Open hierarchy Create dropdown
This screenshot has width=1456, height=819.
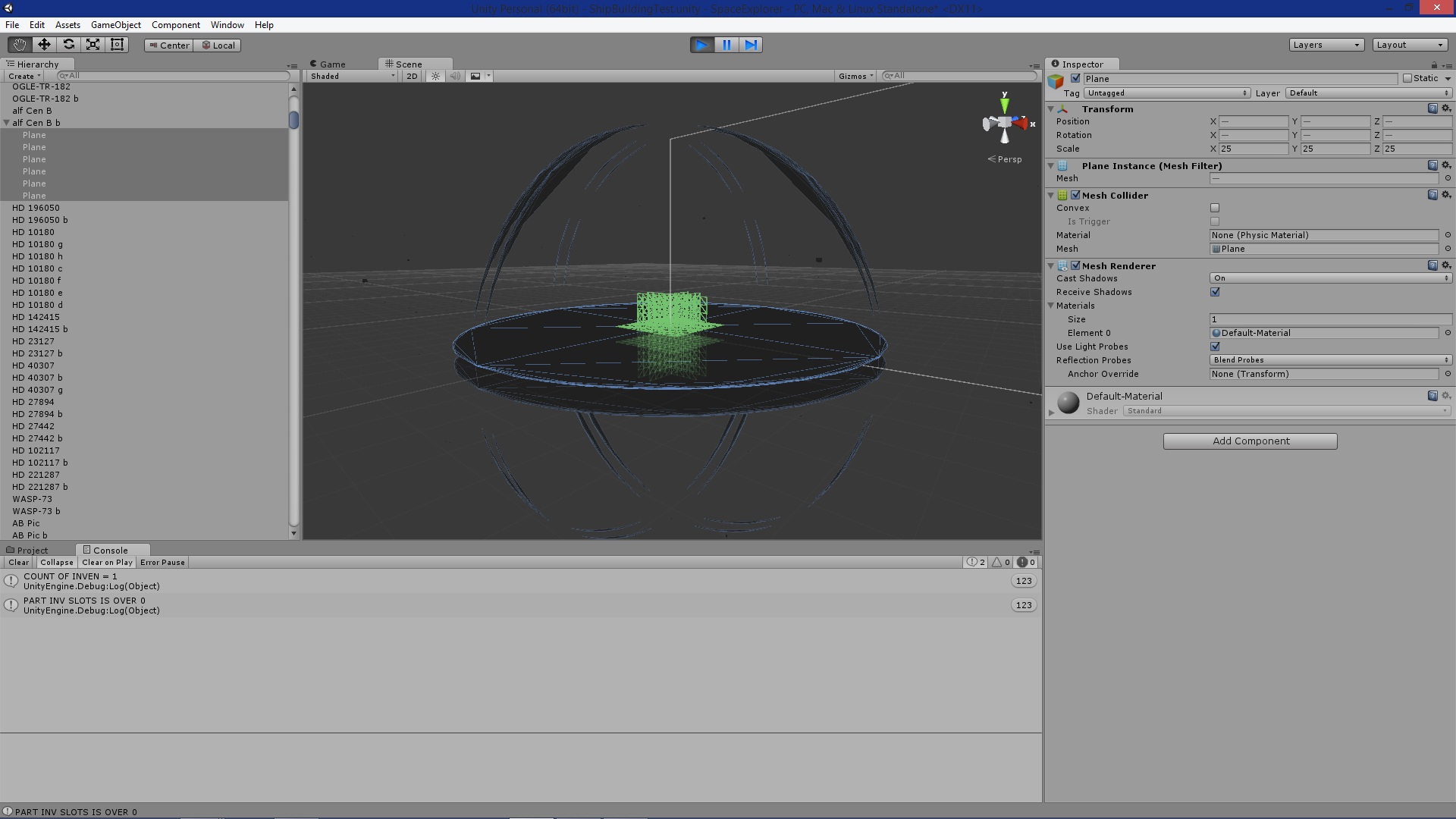tap(24, 76)
